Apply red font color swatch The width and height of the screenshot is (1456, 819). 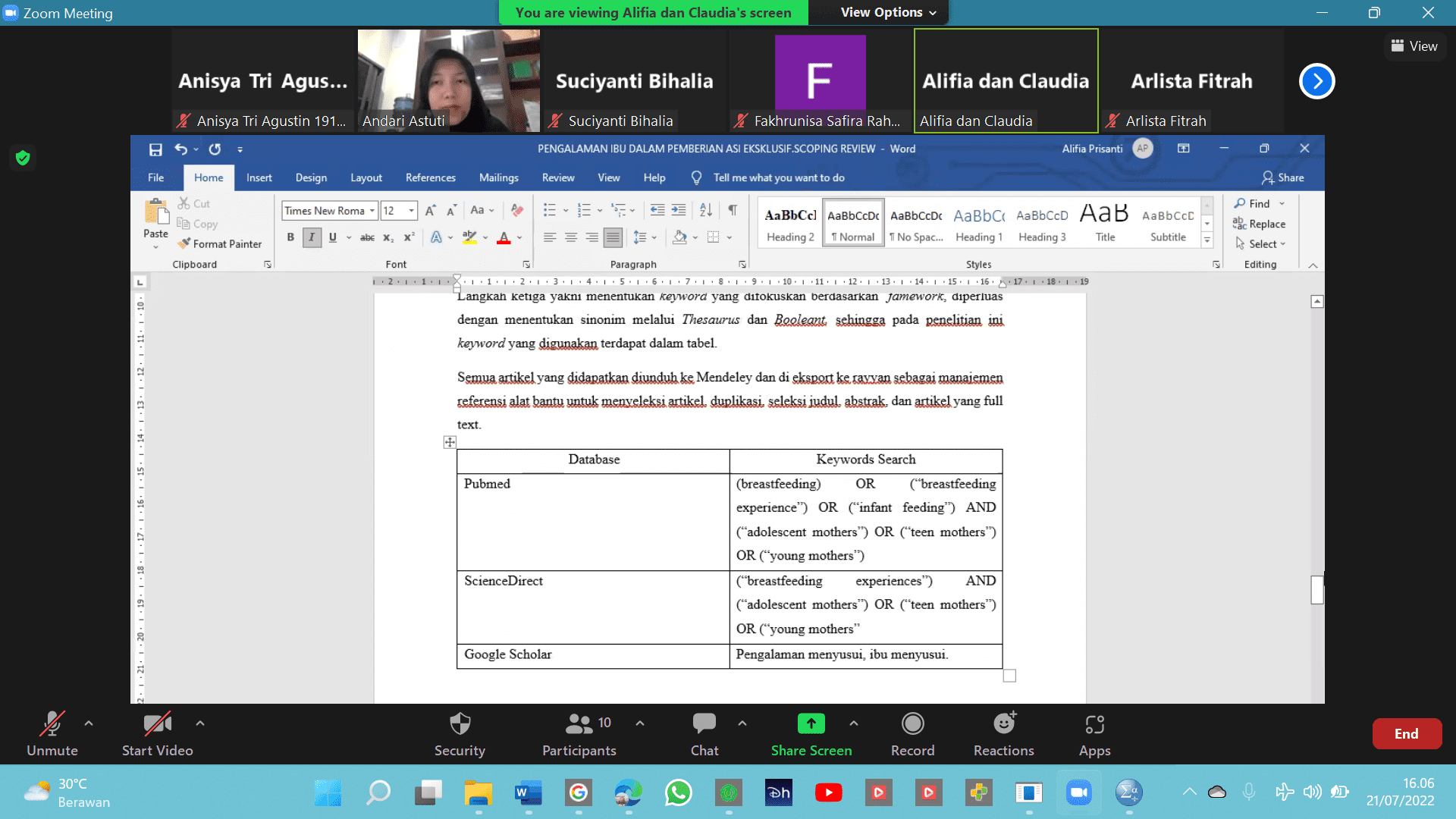(x=504, y=238)
